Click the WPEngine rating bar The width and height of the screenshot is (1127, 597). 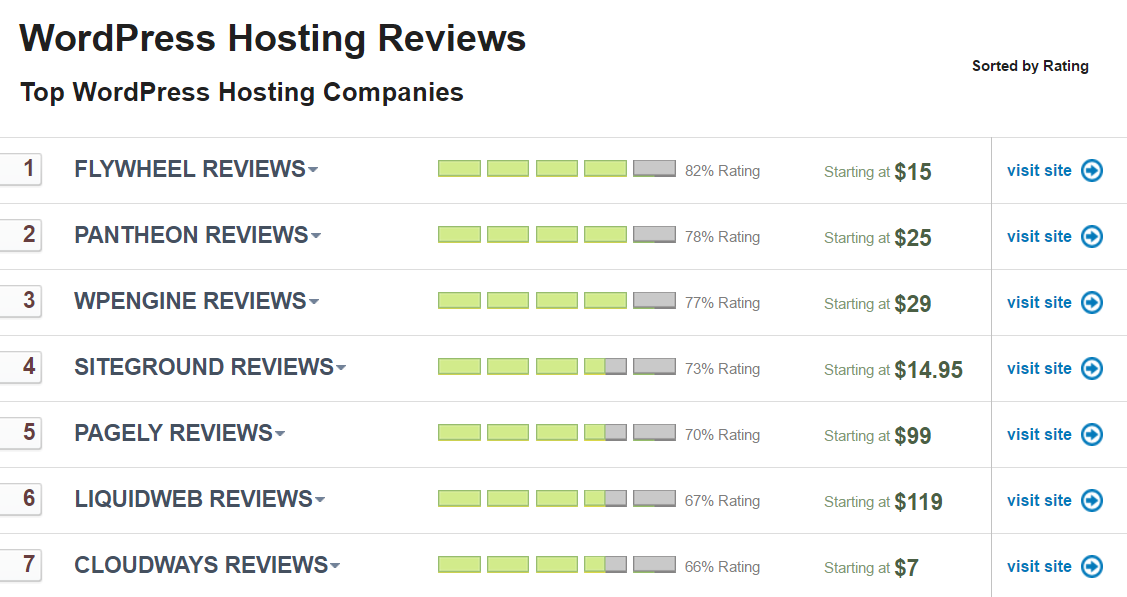557,301
